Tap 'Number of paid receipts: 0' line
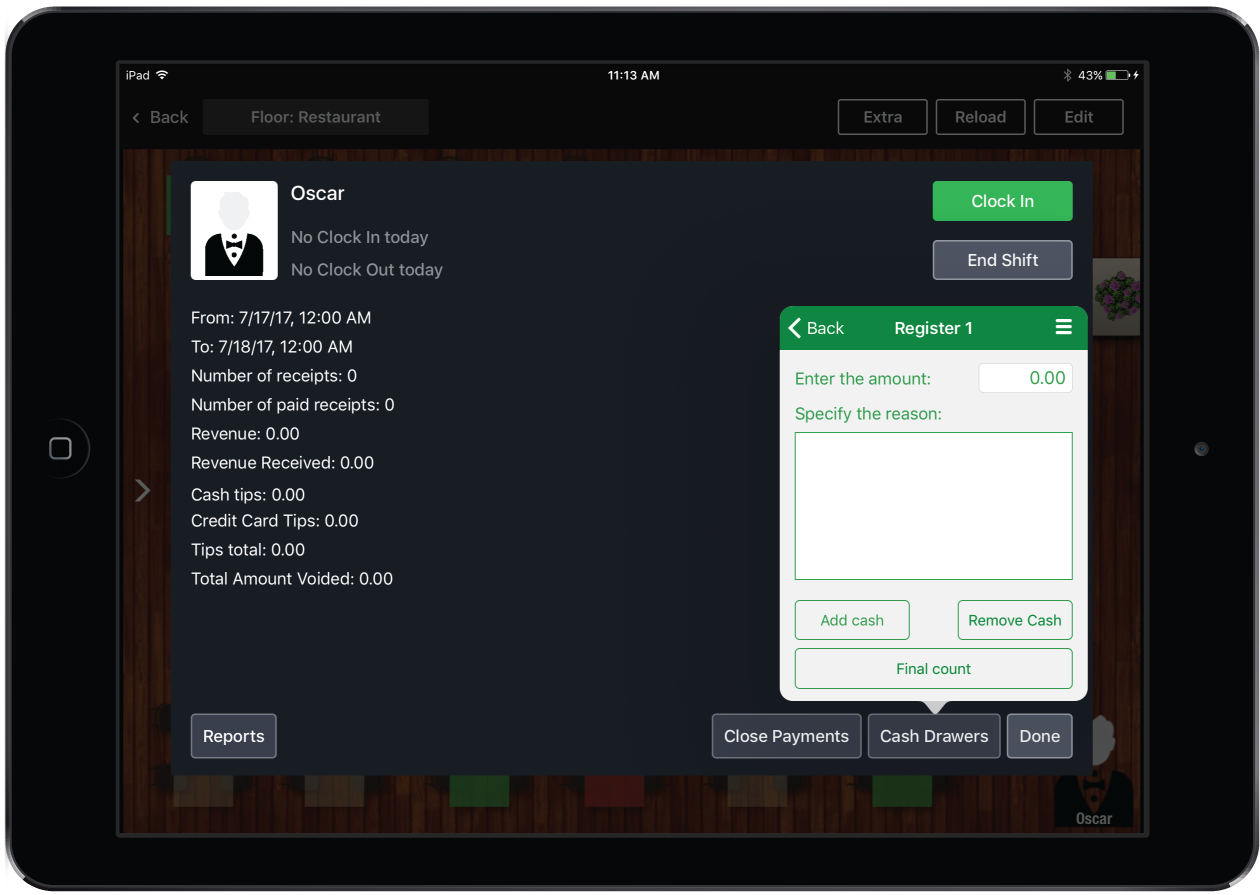Screen dimensions: 1260x895 tap(293, 405)
